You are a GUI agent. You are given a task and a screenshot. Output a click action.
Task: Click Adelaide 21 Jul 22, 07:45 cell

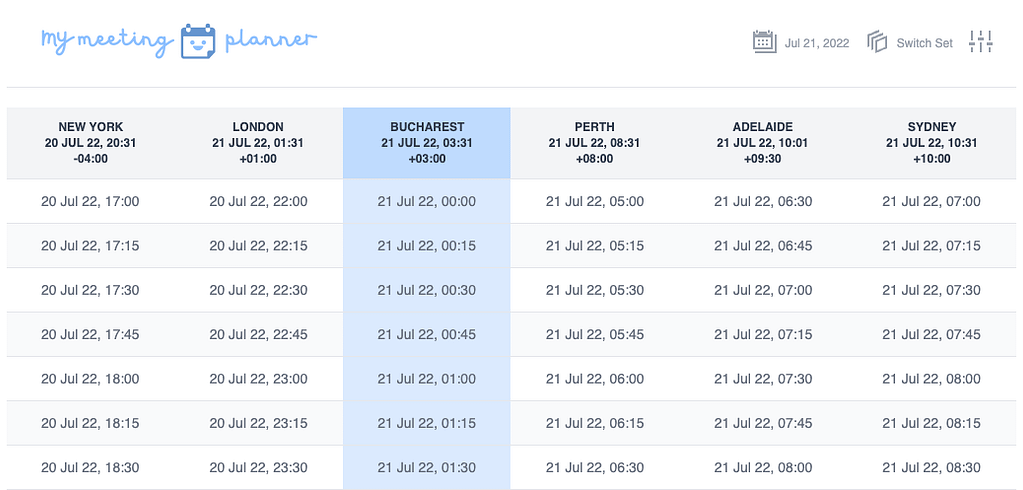click(x=763, y=423)
